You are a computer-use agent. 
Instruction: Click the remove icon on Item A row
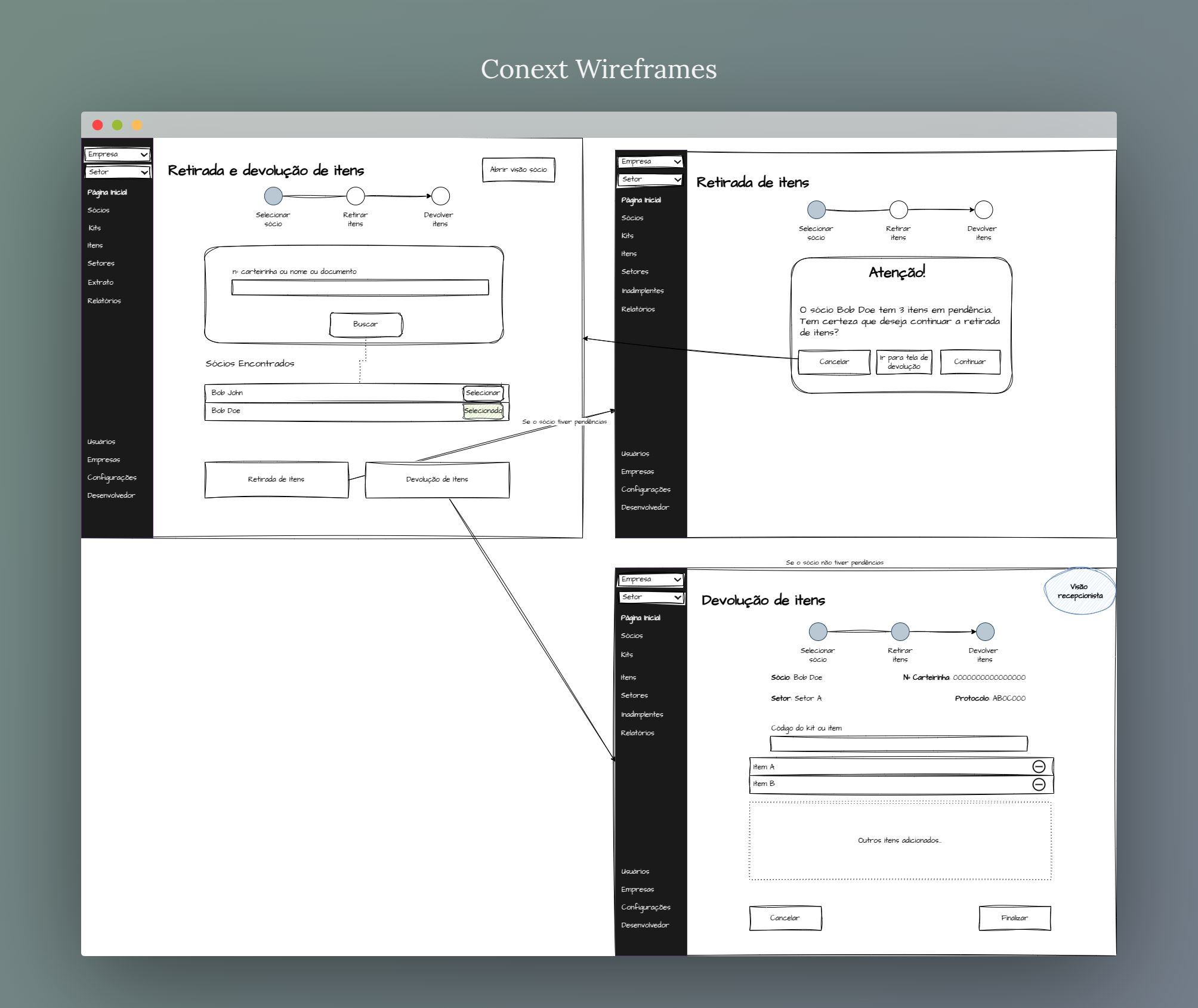coord(1039,766)
